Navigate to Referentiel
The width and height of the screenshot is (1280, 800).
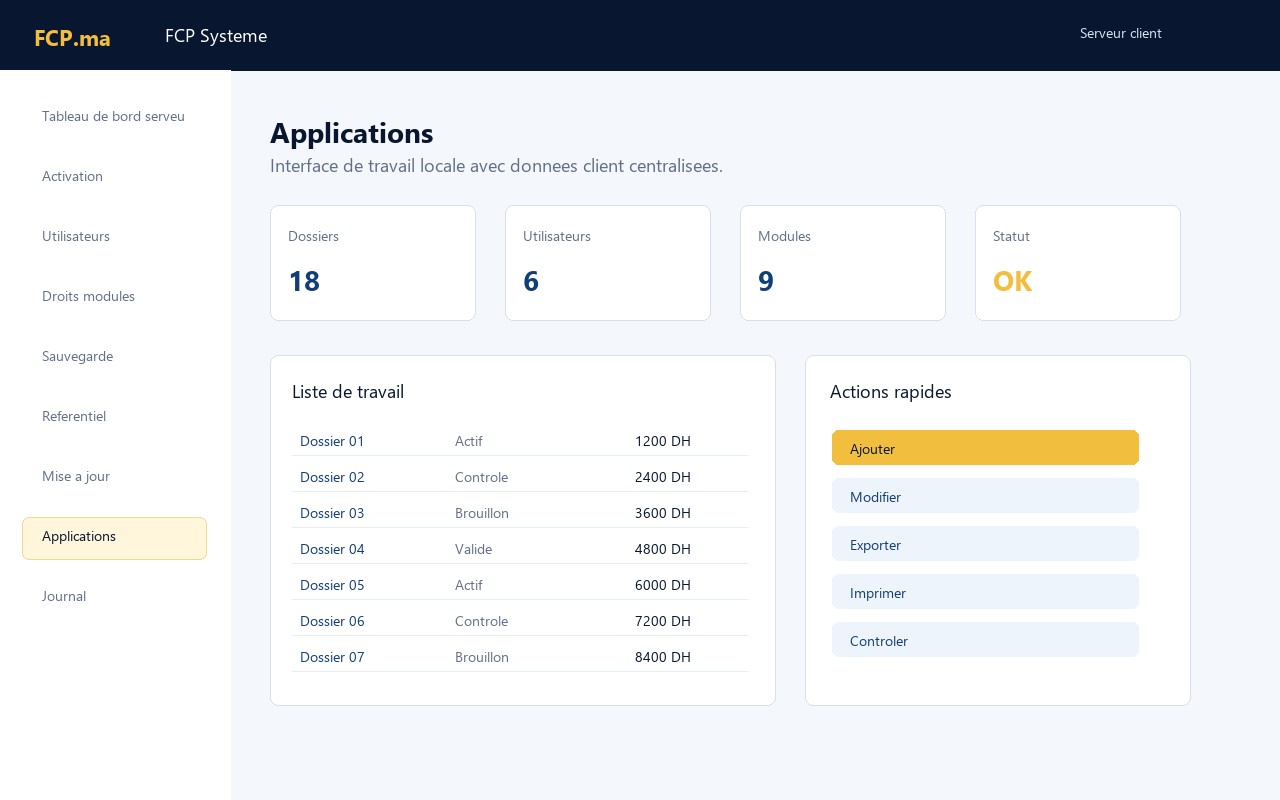pos(114,417)
